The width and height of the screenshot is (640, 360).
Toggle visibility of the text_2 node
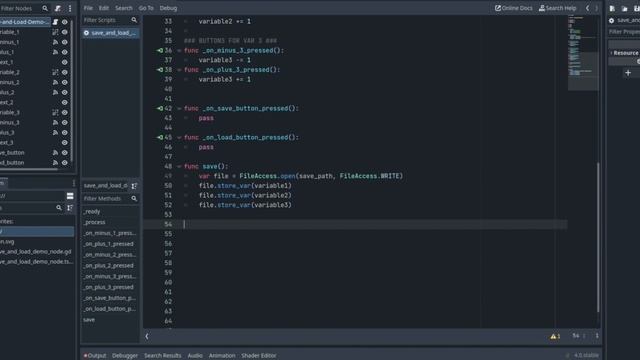[64, 102]
